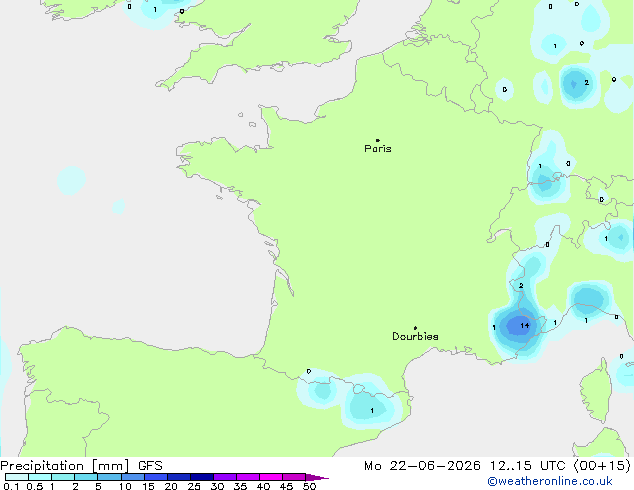Click the Paris city label
Screen dimensions: 634x490
(x=378, y=149)
